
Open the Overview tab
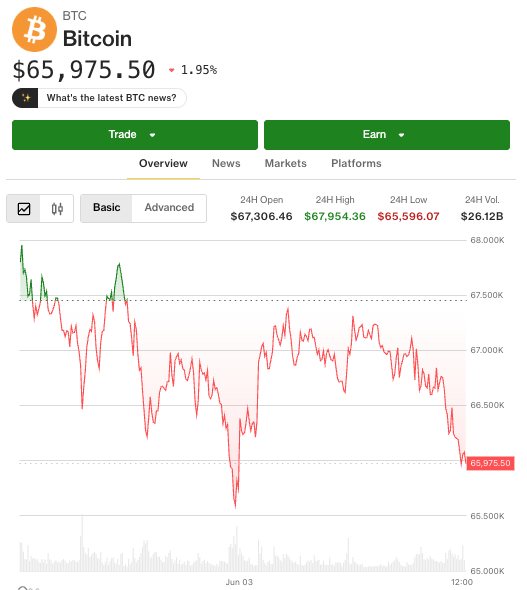pyautogui.click(x=163, y=163)
